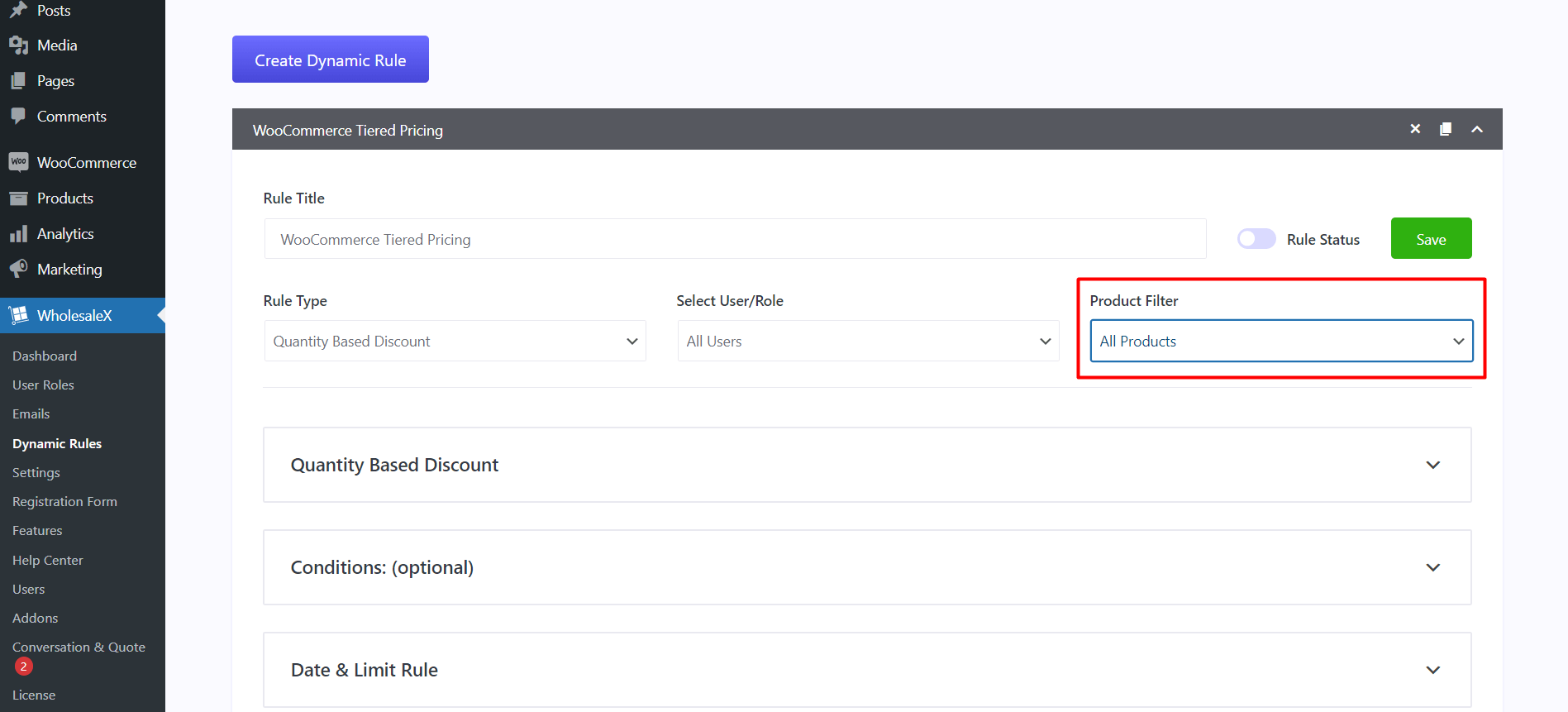Open the Dynamic Rules submenu link
Image resolution: width=1568 pixels, height=712 pixels.
click(x=57, y=443)
